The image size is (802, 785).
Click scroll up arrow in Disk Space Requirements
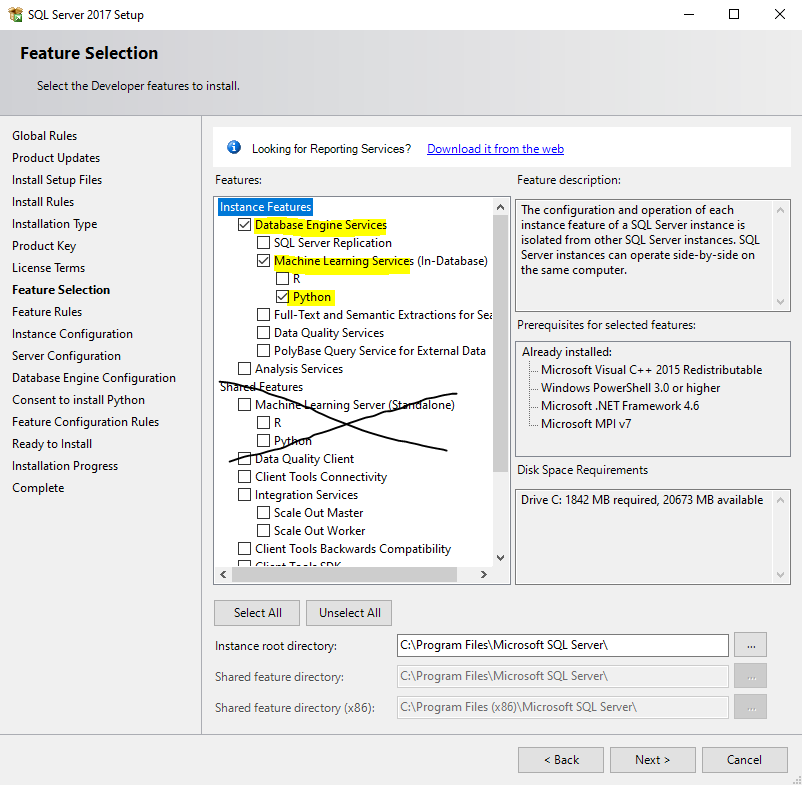tap(781, 500)
